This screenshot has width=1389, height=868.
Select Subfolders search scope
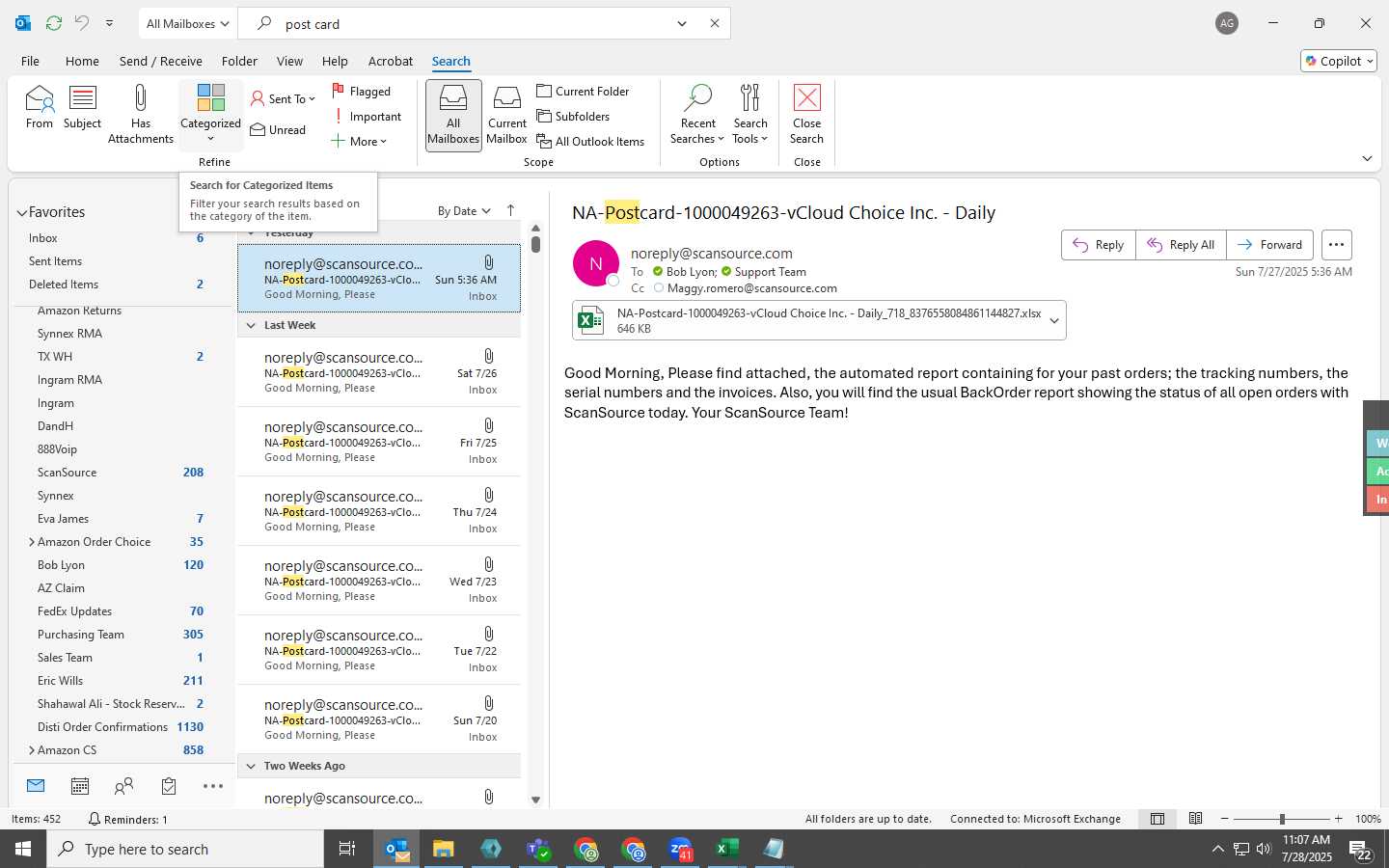[573, 116]
